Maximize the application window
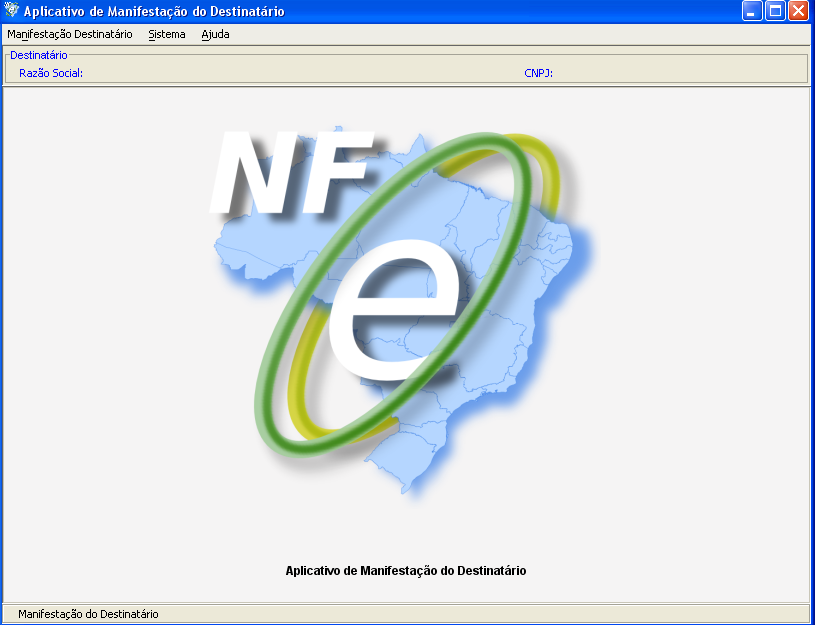The width and height of the screenshot is (815, 625). click(x=775, y=11)
